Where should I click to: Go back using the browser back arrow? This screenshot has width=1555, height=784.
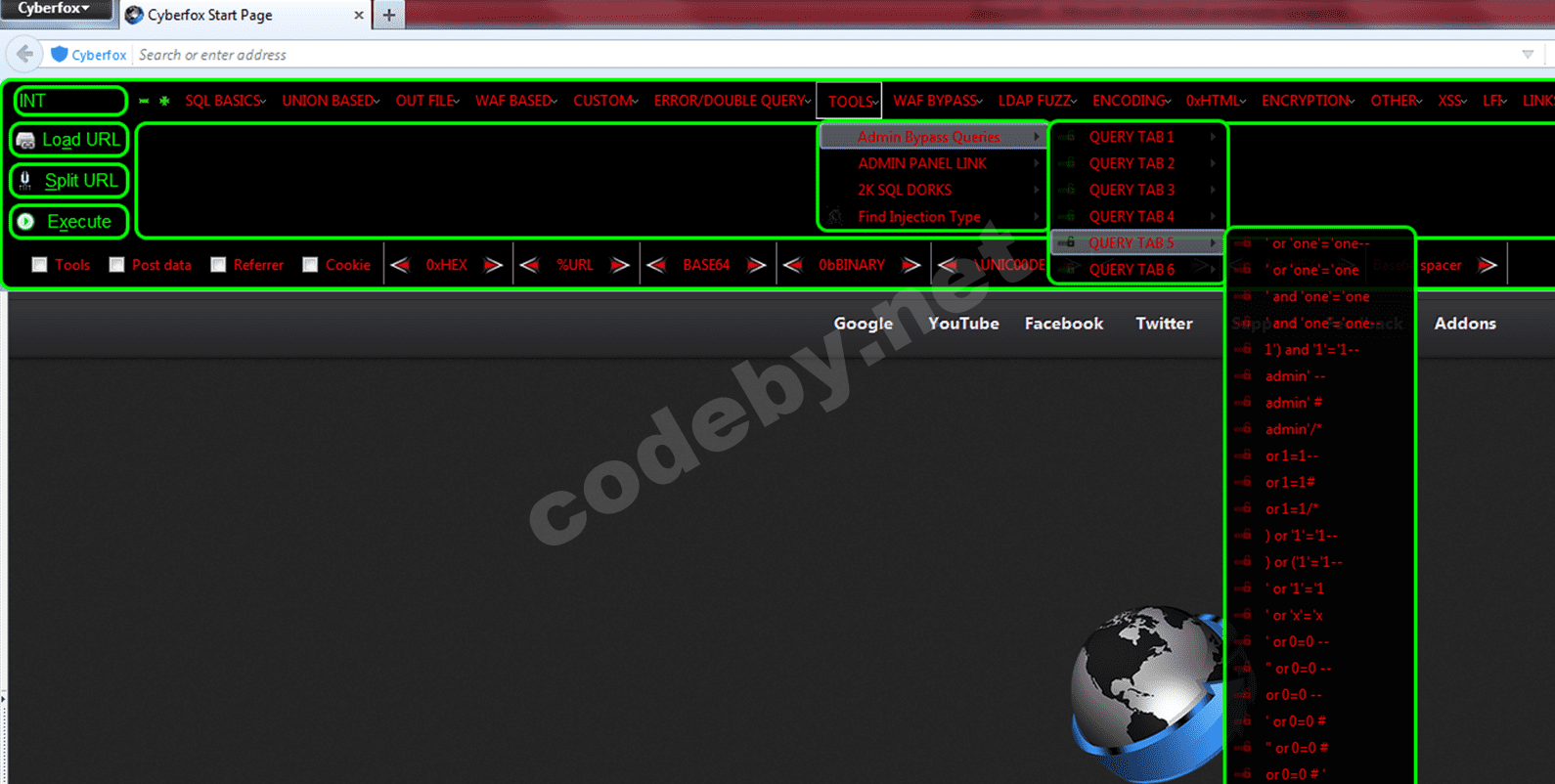coord(24,55)
